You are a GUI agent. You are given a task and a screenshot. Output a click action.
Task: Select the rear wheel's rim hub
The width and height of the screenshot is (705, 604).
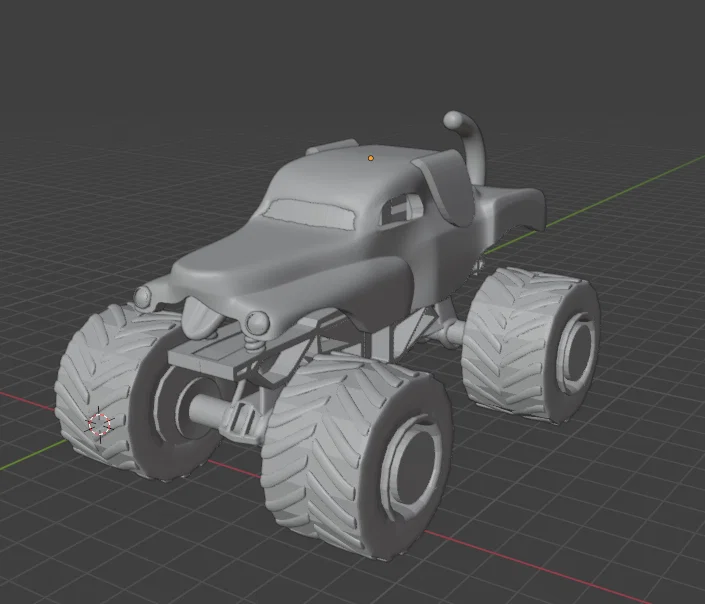pyautogui.click(x=577, y=351)
